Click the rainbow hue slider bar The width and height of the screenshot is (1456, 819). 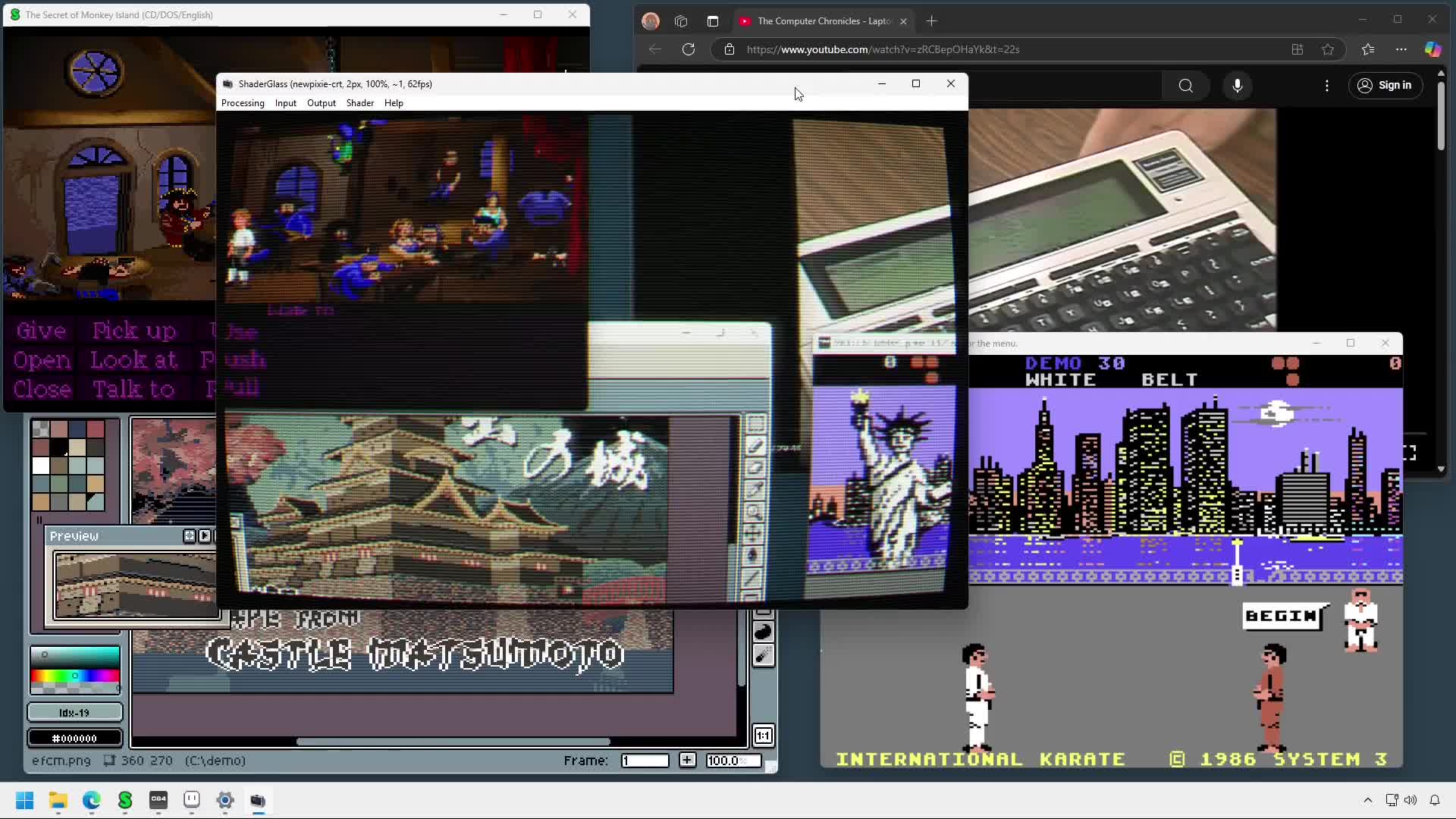[74, 675]
